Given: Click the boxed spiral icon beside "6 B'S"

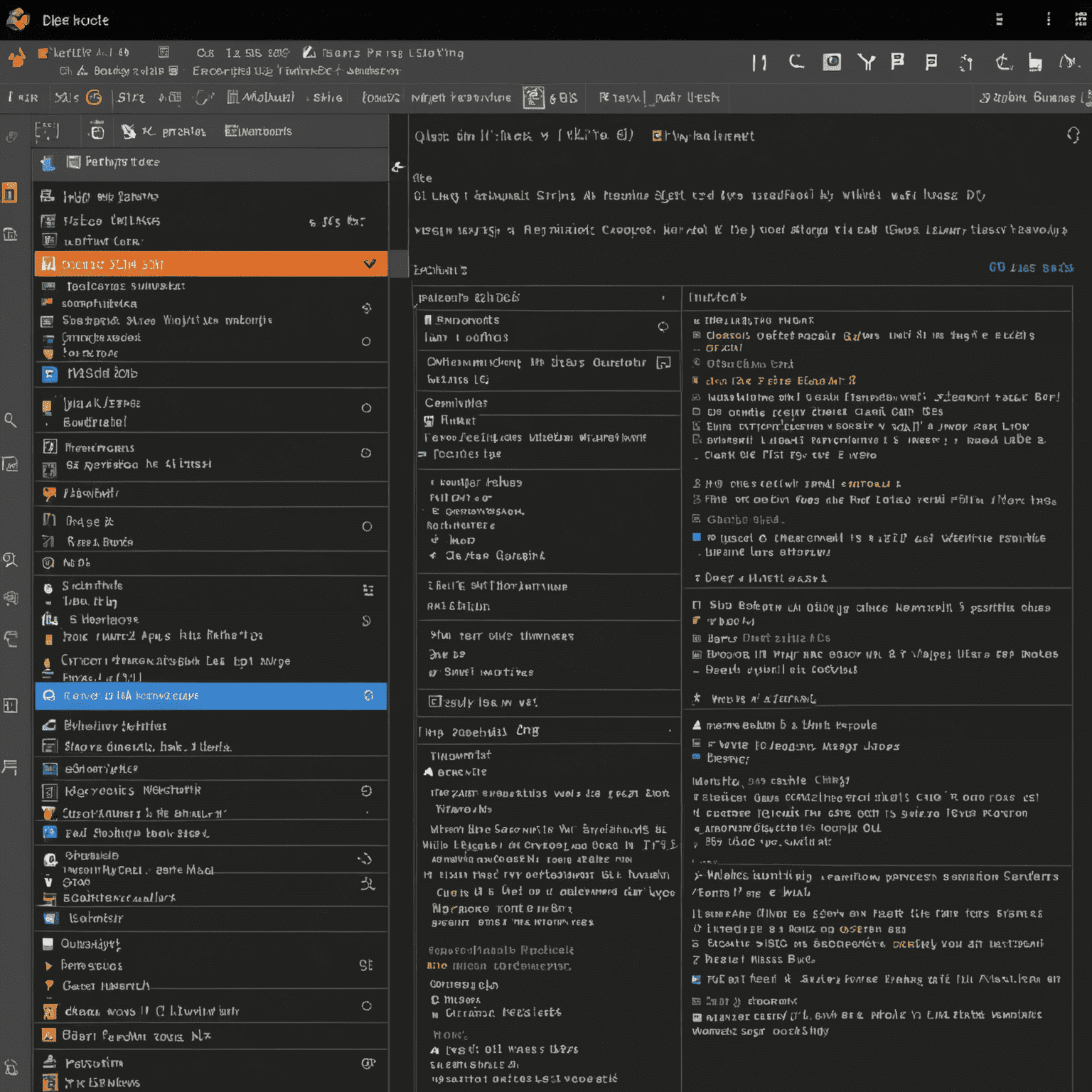Looking at the screenshot, I should tap(534, 97).
